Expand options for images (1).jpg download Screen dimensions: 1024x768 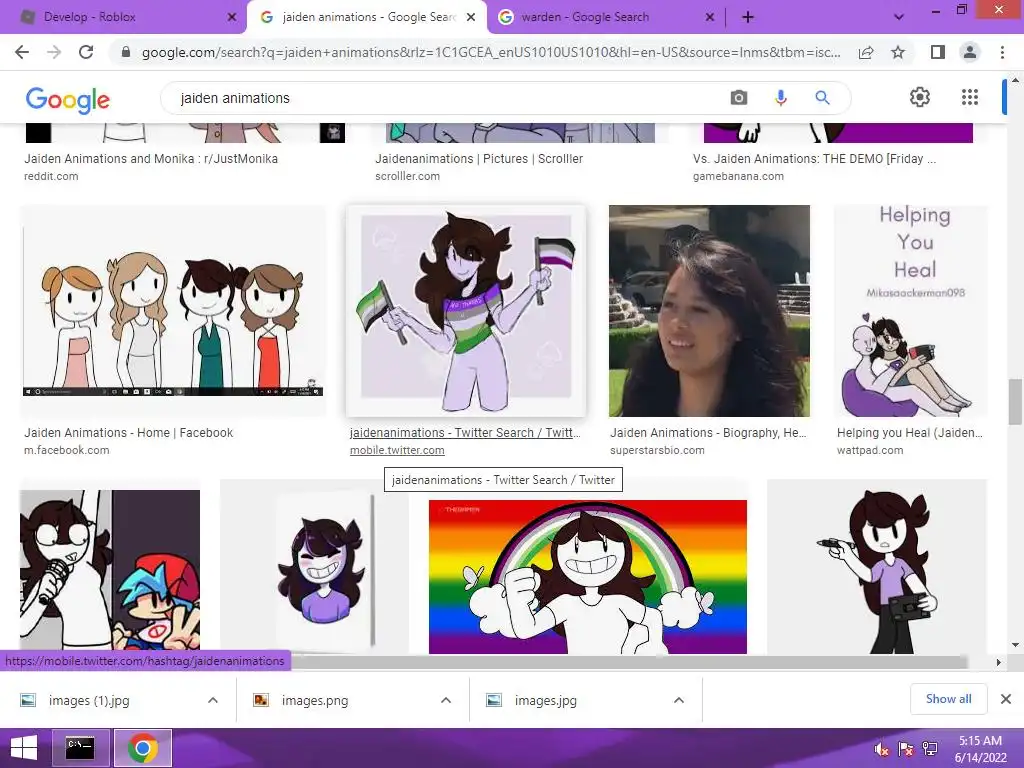[213, 700]
